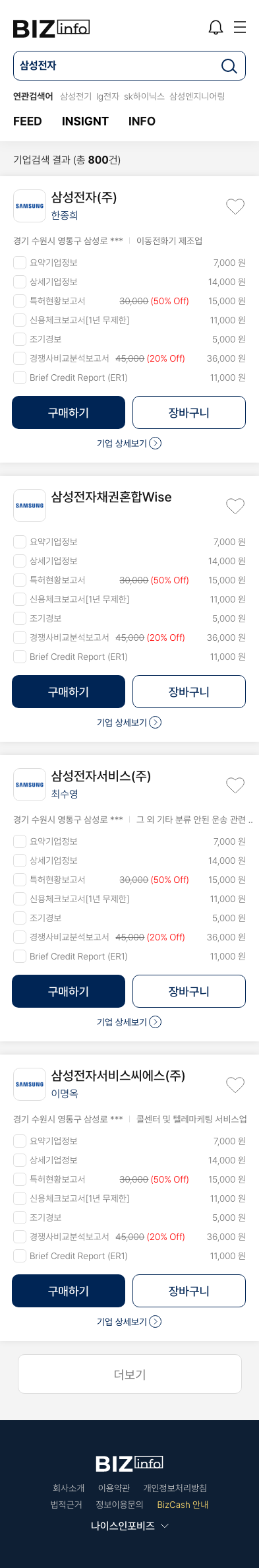Favorite 삼성전자(주) with the heart icon
This screenshot has height=1568, width=259.
pyautogui.click(x=235, y=207)
